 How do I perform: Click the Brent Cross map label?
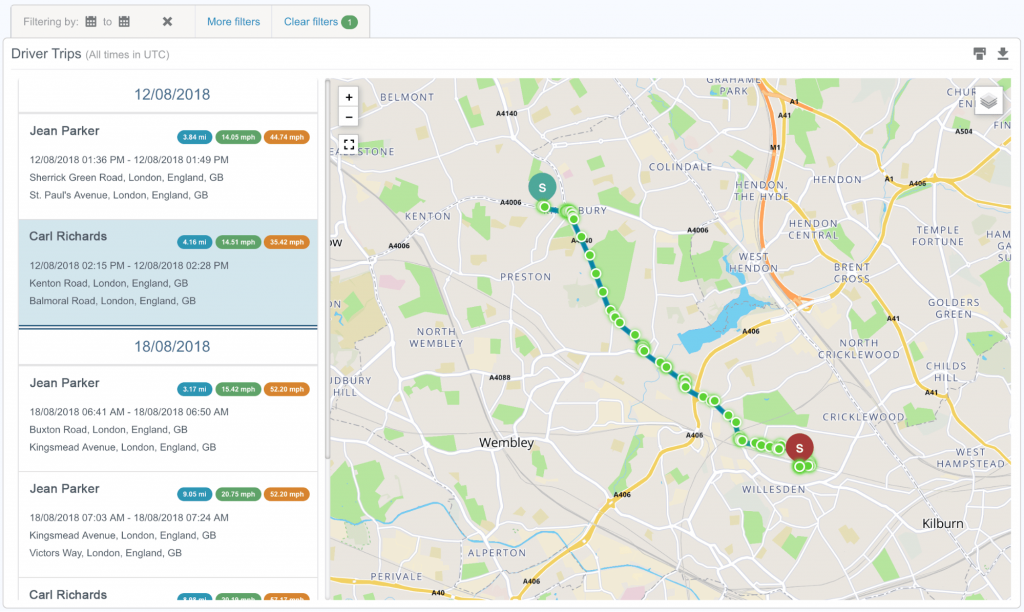tap(852, 273)
